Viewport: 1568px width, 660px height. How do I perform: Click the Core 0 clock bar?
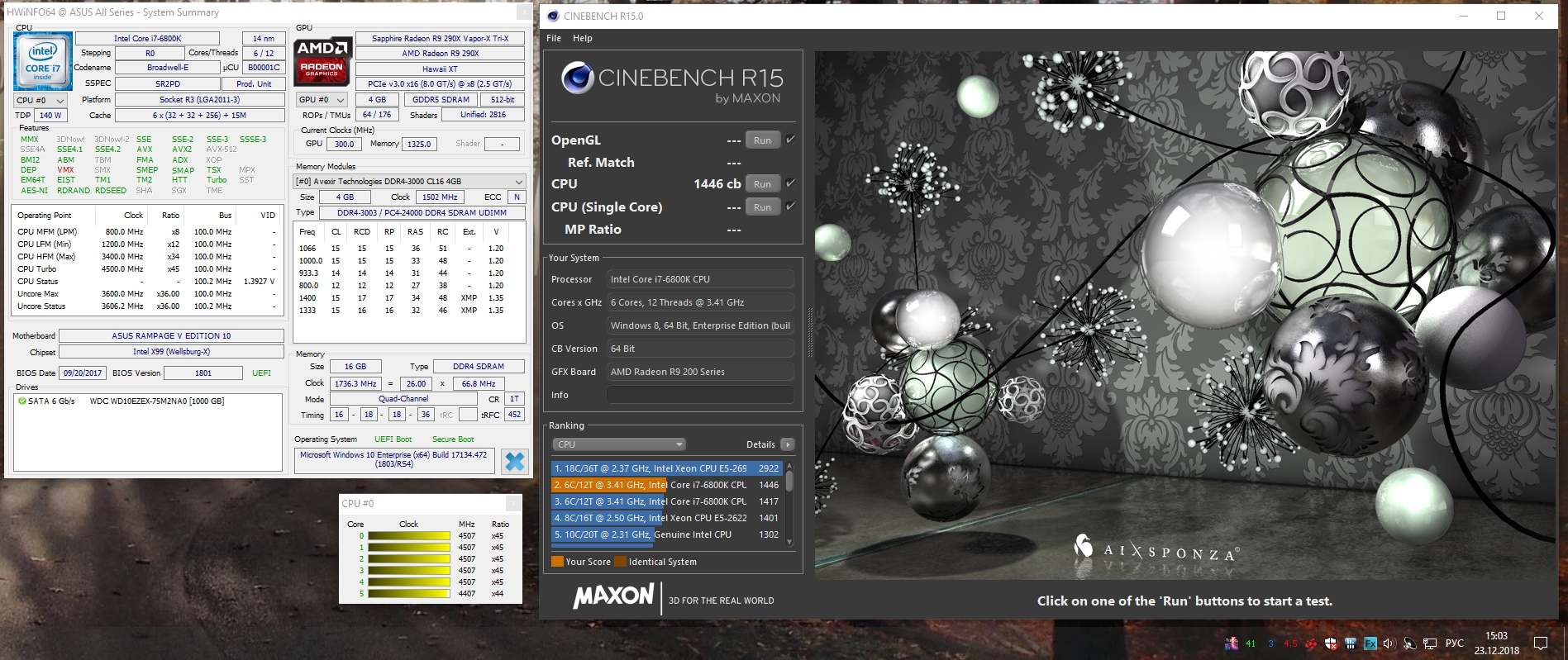point(408,536)
